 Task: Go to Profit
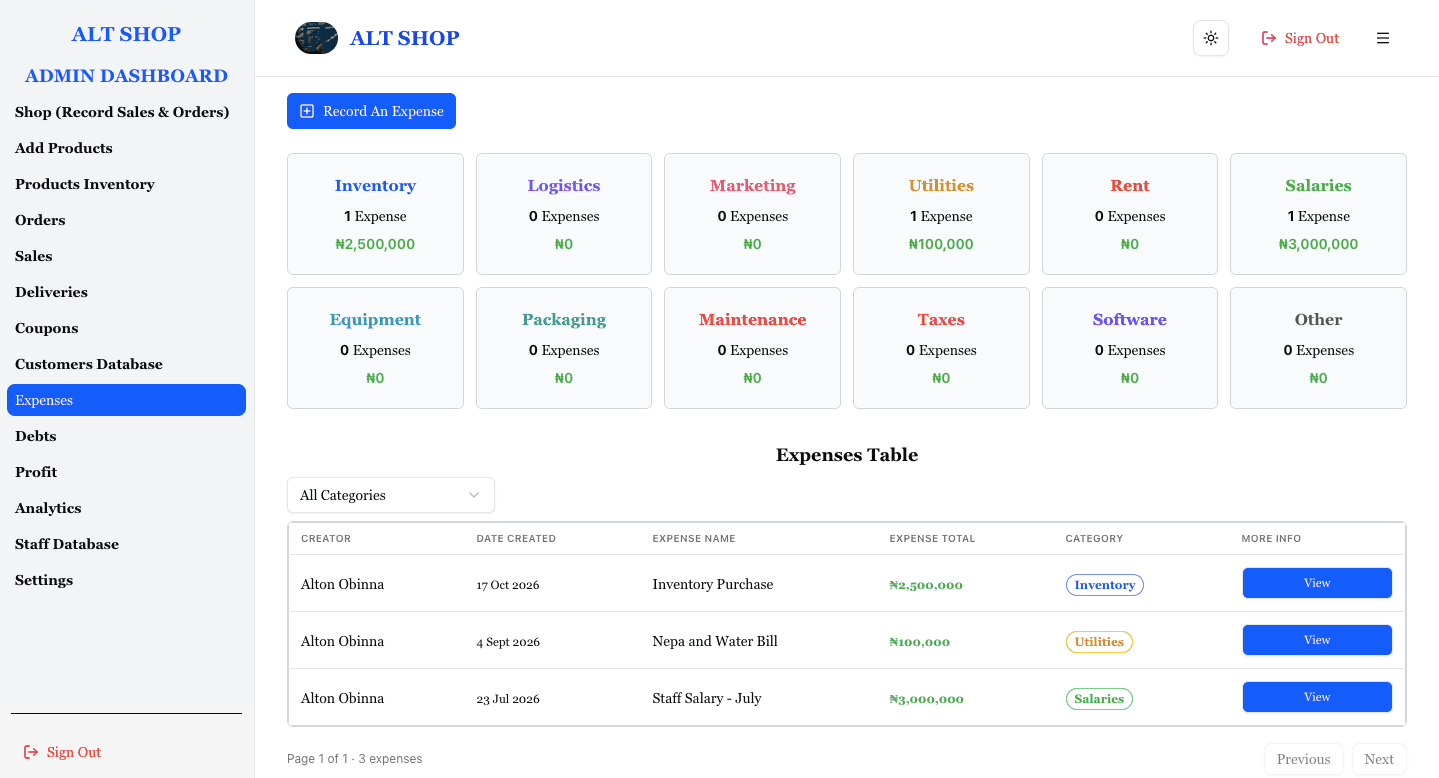pos(36,472)
